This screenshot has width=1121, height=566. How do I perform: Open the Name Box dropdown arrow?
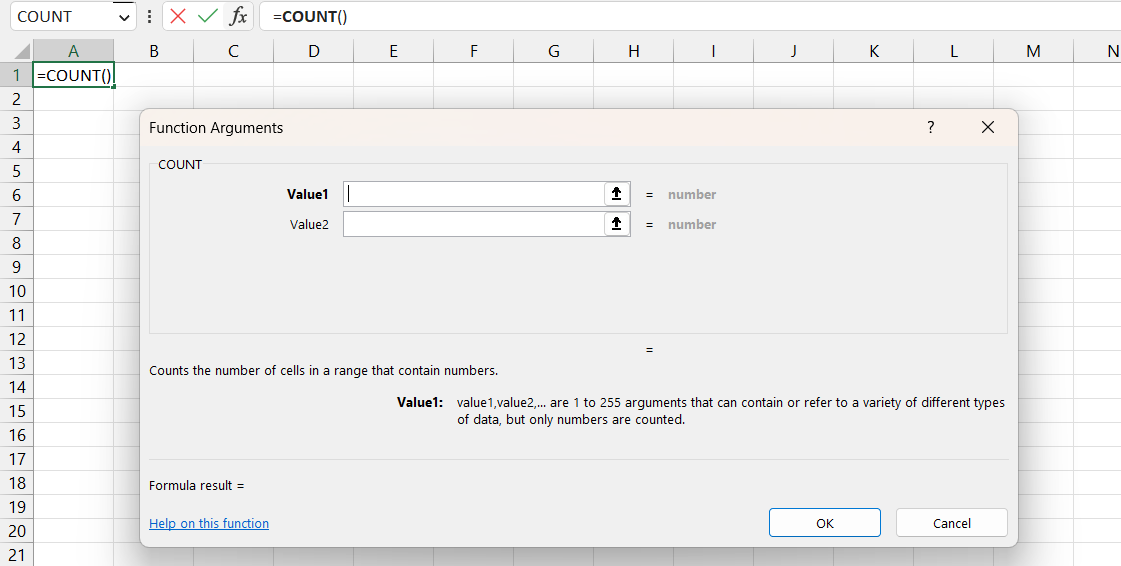[x=124, y=17]
